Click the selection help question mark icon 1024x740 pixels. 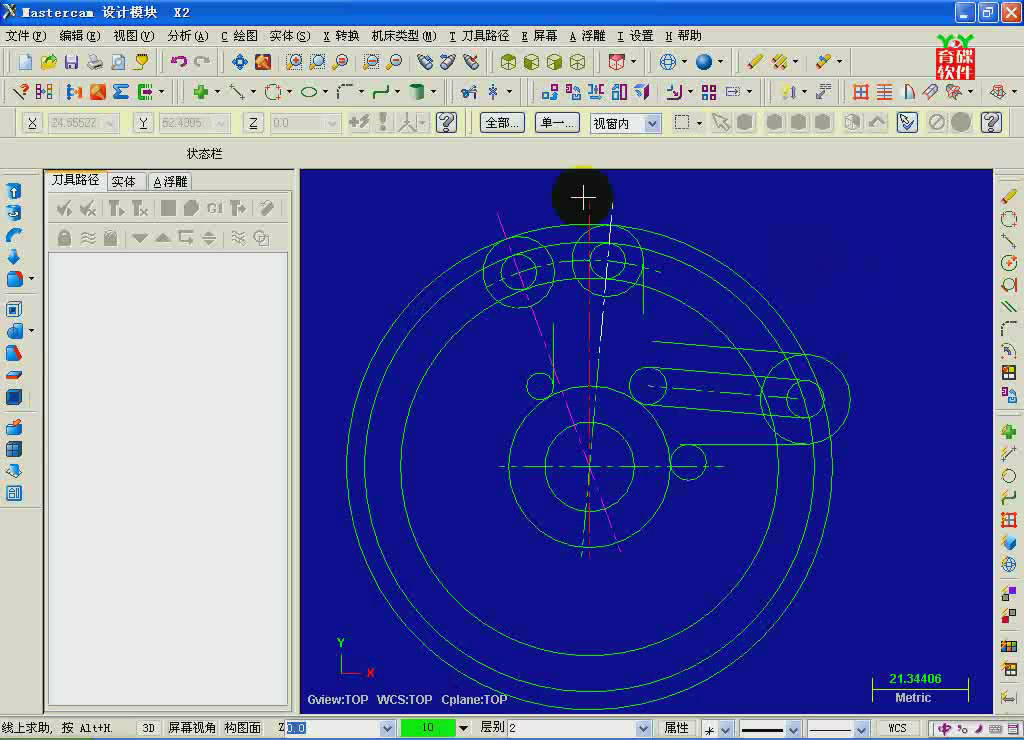coord(991,122)
